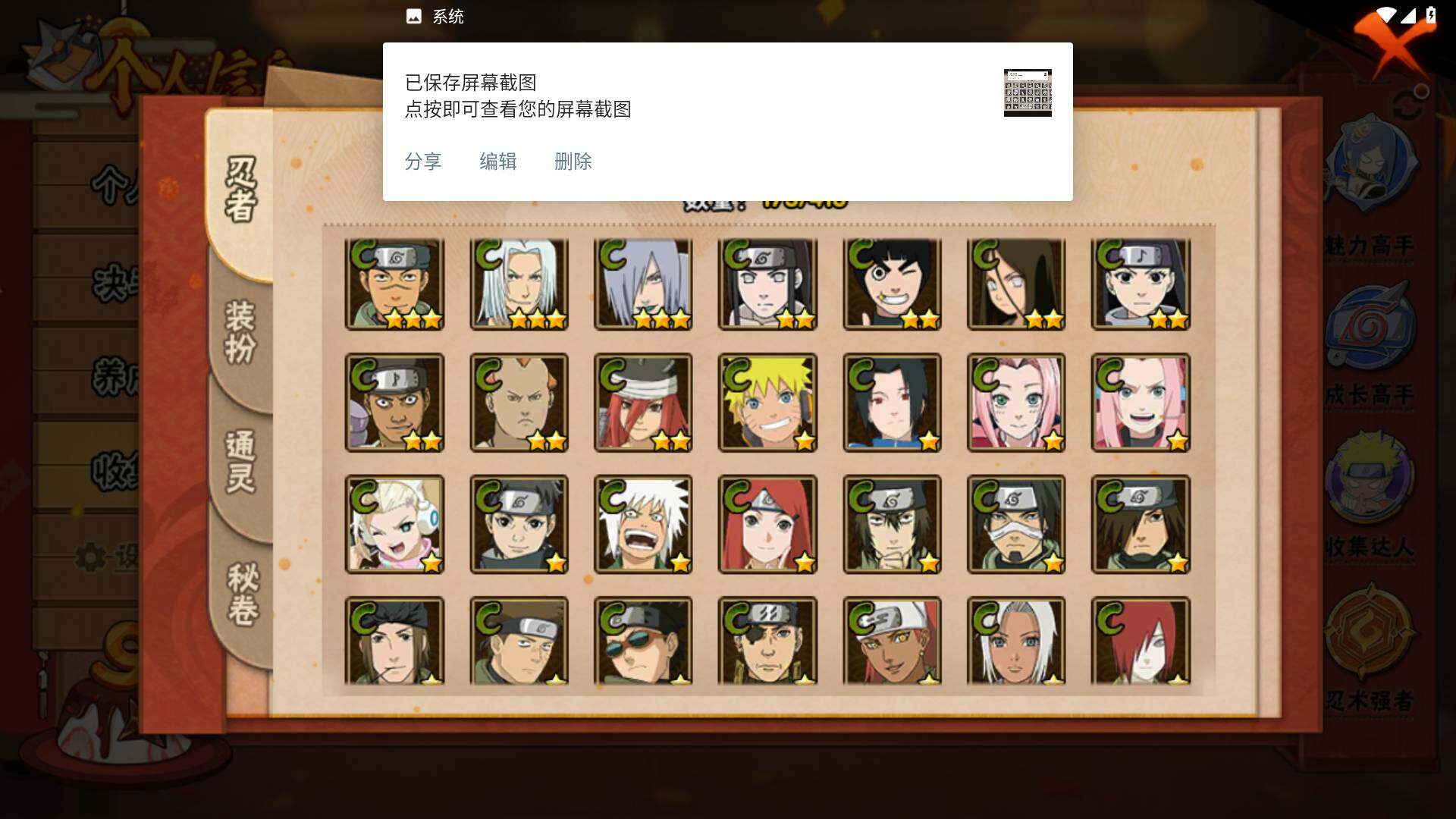This screenshot has height=819, width=1456.
Task: Tap 删除 to delete the screenshot
Action: click(x=573, y=162)
